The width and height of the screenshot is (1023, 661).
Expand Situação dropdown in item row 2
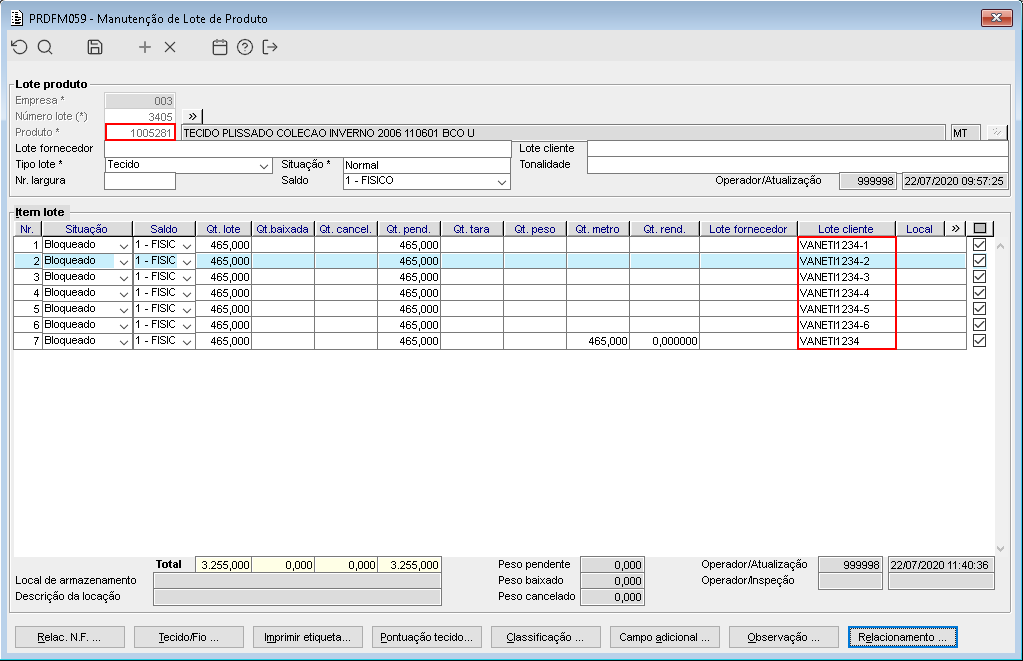tap(123, 261)
